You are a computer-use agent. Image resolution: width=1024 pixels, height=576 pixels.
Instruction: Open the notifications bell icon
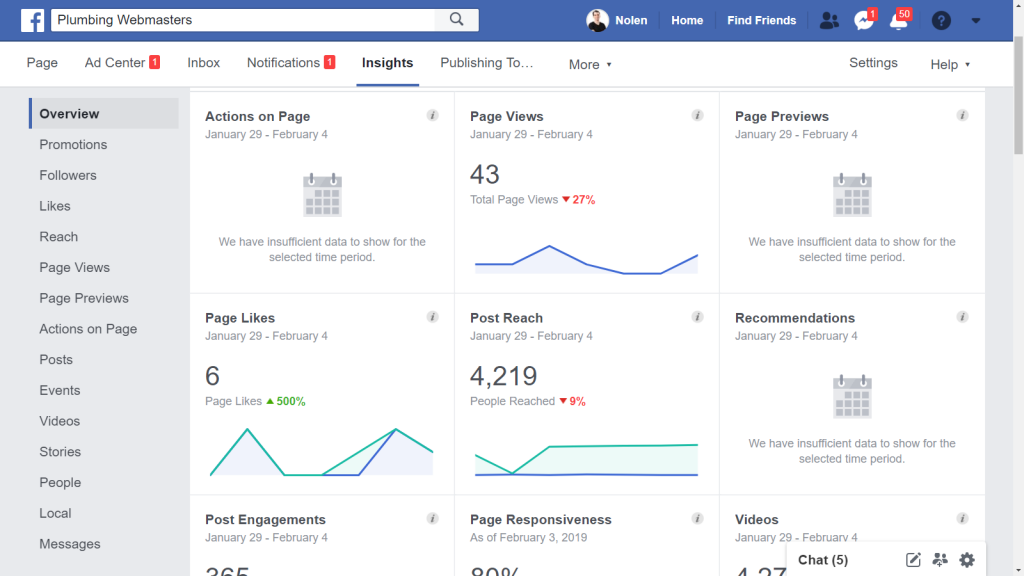[x=899, y=20]
